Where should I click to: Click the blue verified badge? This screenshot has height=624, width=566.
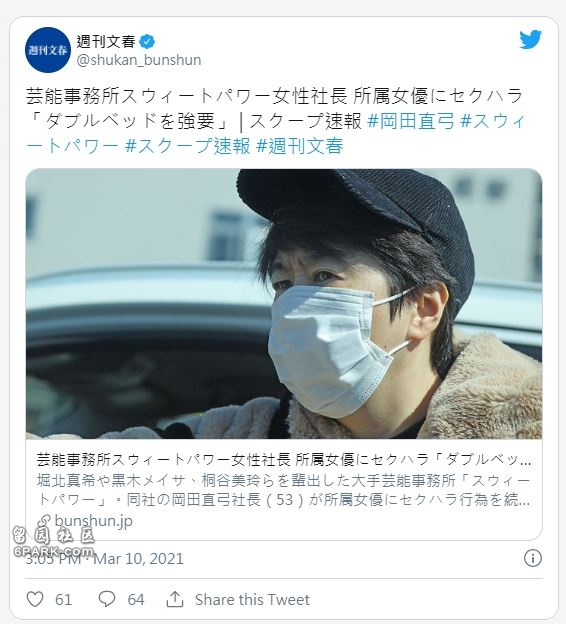(x=147, y=41)
